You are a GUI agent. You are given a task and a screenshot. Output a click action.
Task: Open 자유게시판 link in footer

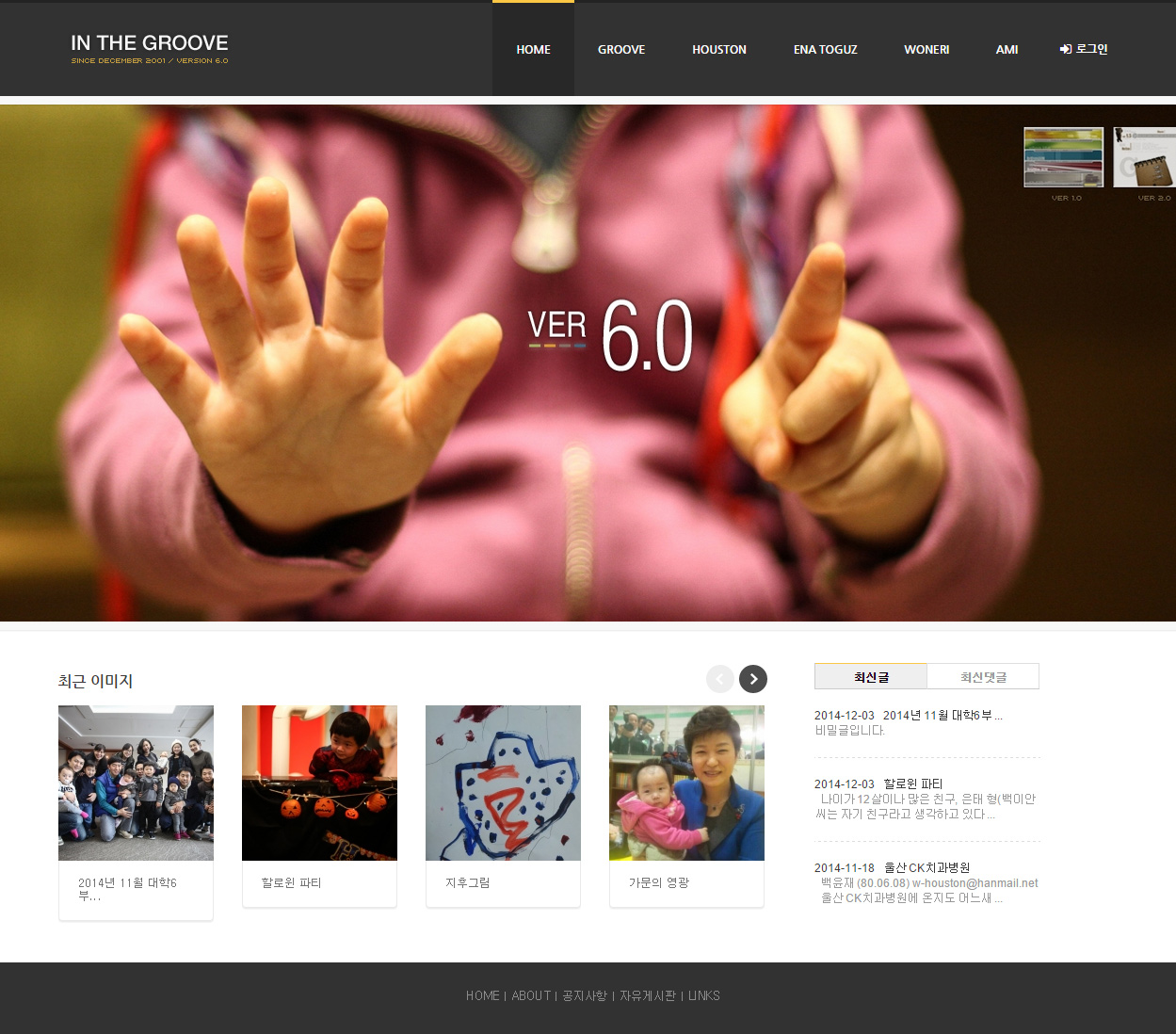pyautogui.click(x=648, y=995)
